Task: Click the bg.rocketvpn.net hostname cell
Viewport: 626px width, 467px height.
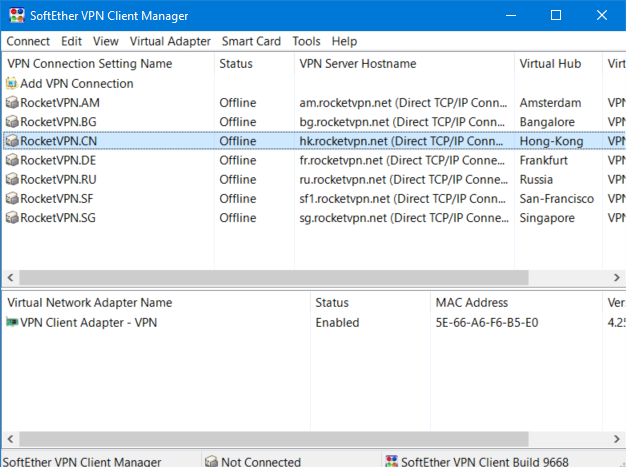Action: click(402, 122)
